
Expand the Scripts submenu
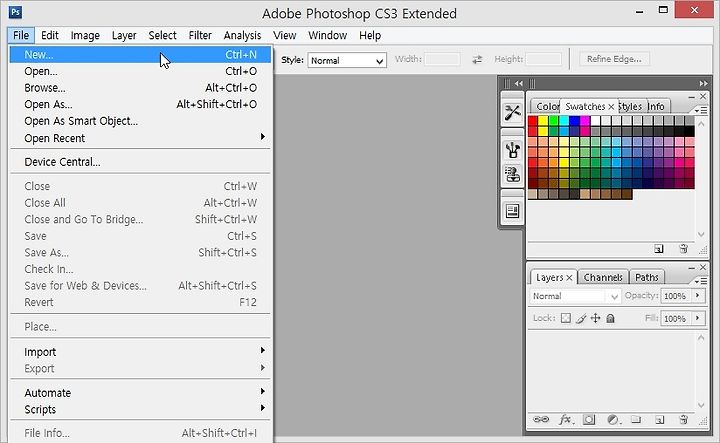click(140, 409)
